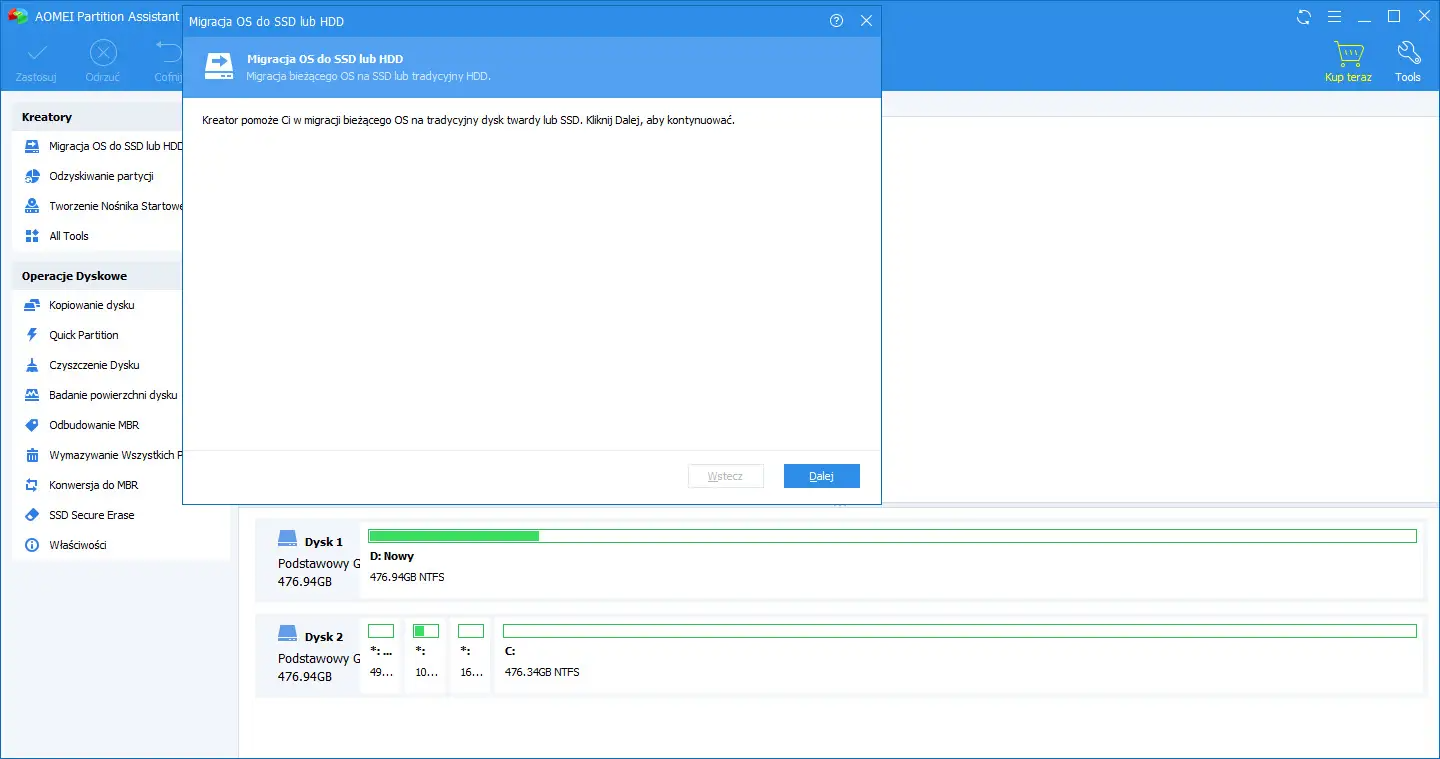Image resolution: width=1440 pixels, height=759 pixels.
Task: Open All Tools in Kreatory panel
Action: point(69,236)
